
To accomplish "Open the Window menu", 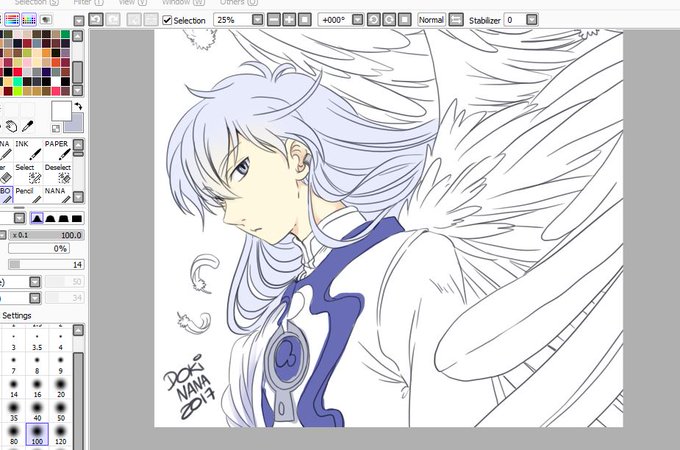I will point(183,2).
